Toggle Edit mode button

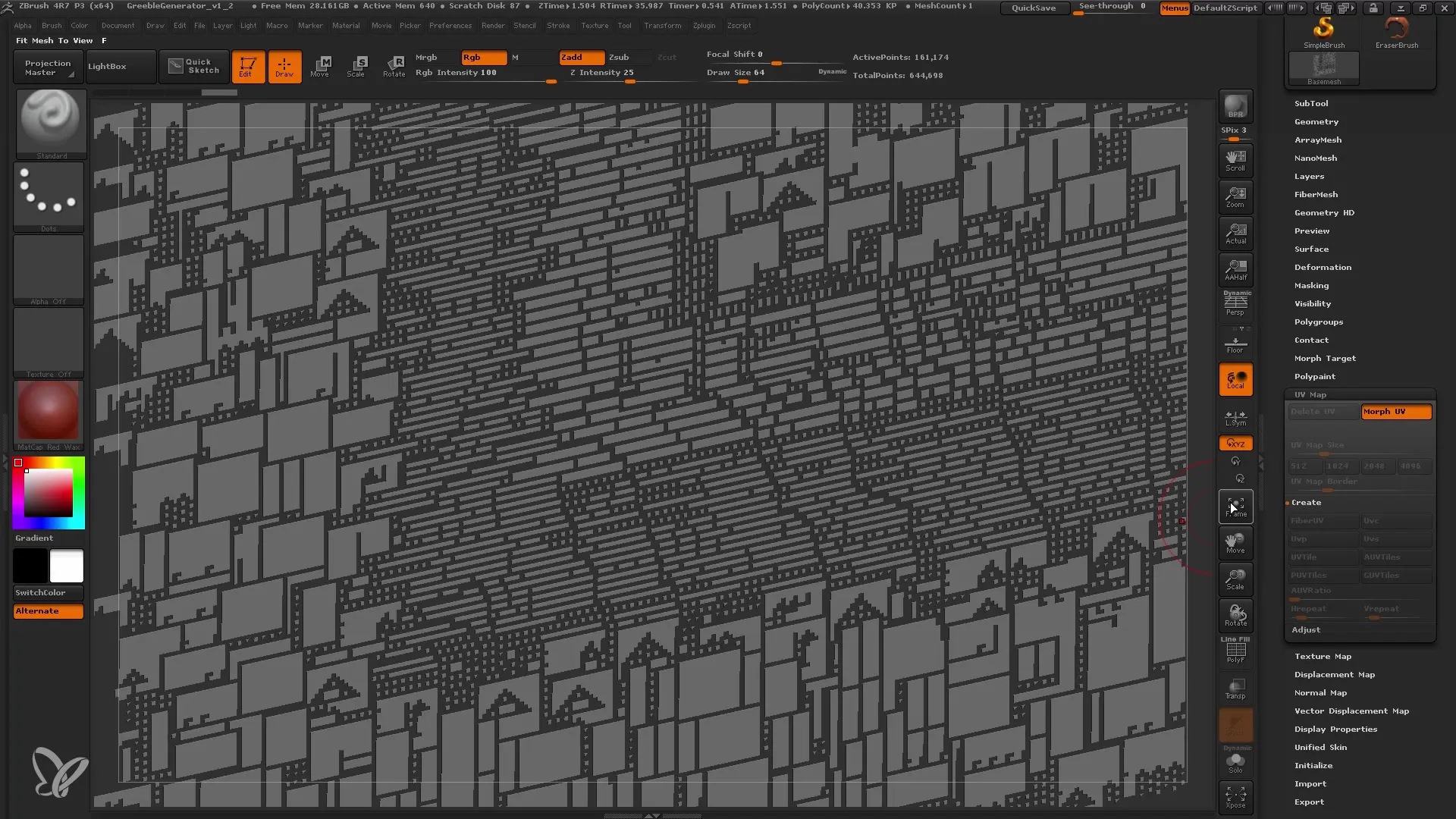click(248, 67)
